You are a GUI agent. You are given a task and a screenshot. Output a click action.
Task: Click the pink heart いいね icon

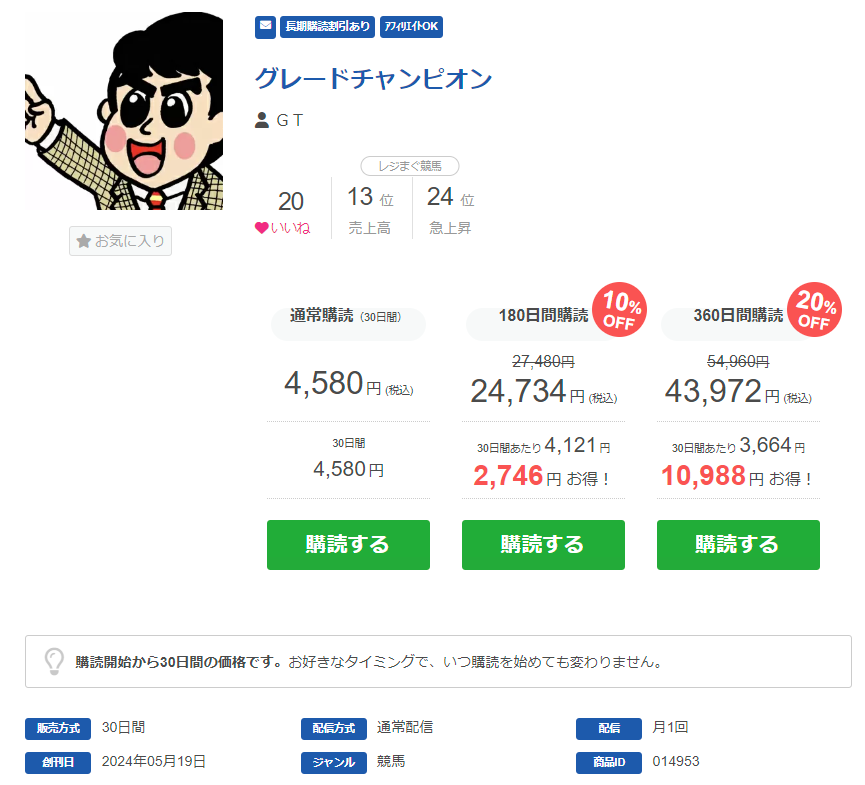[x=261, y=228]
